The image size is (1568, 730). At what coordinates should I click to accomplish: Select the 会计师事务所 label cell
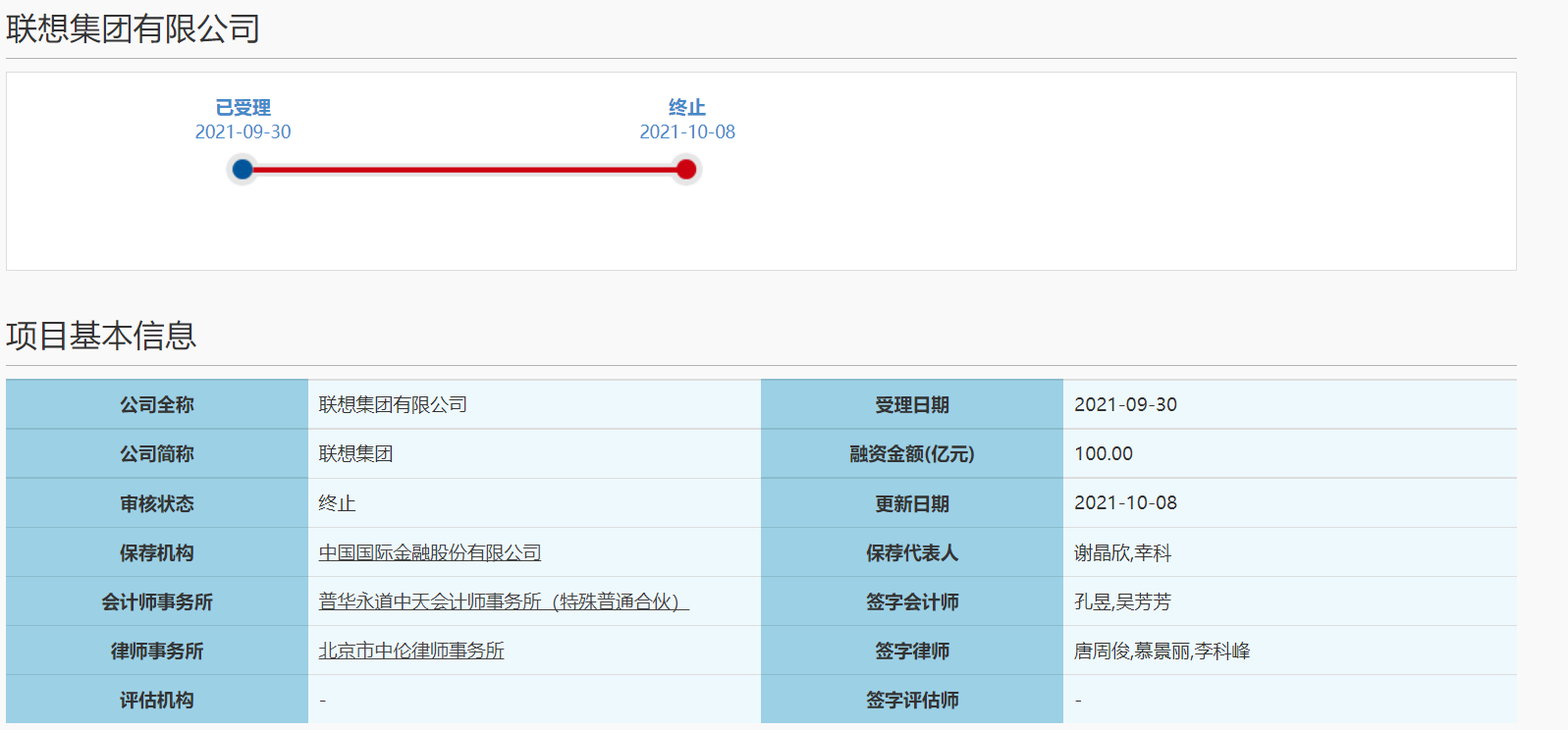point(157,601)
